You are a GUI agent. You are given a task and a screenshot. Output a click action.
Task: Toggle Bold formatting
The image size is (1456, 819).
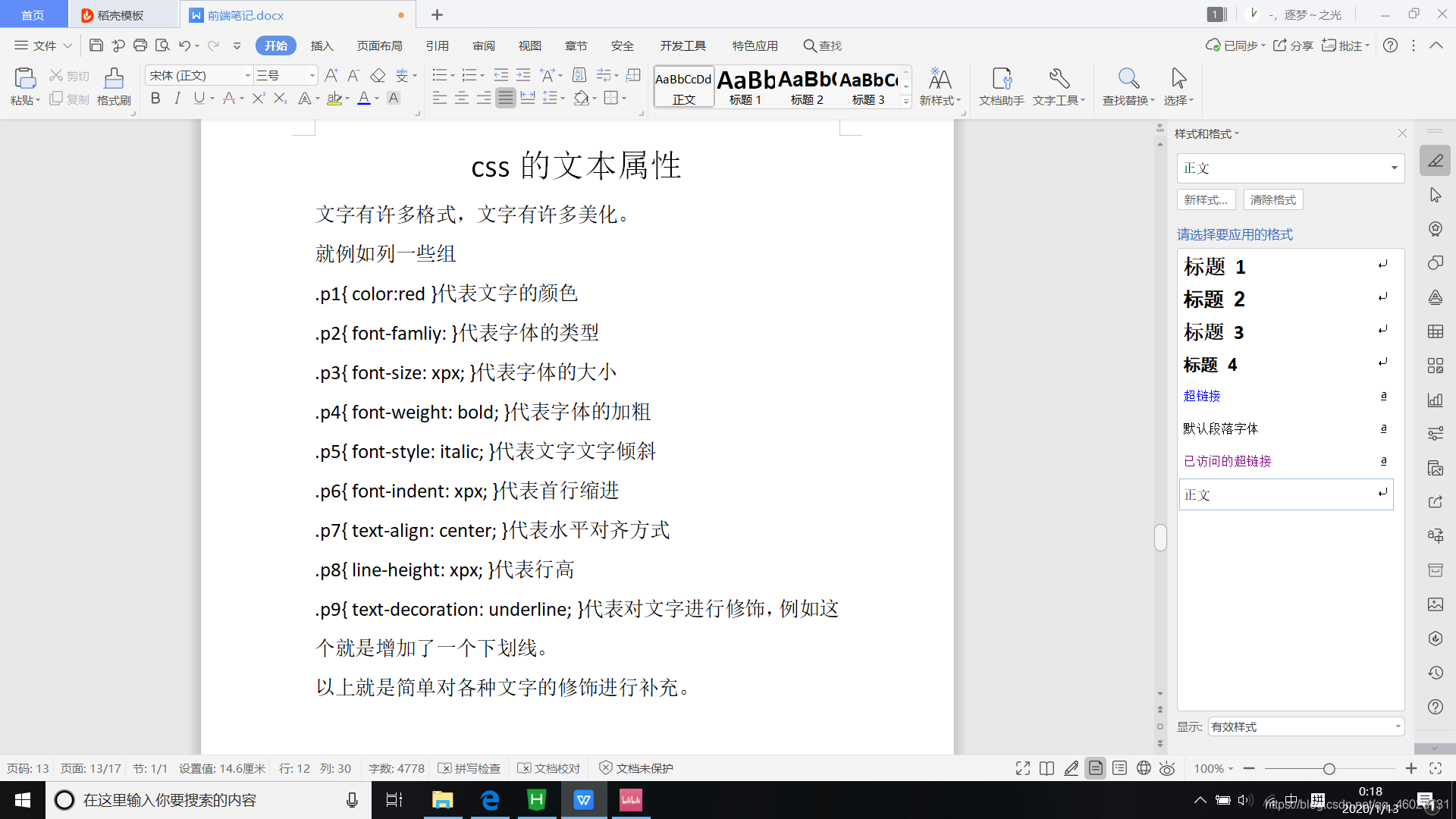point(155,98)
